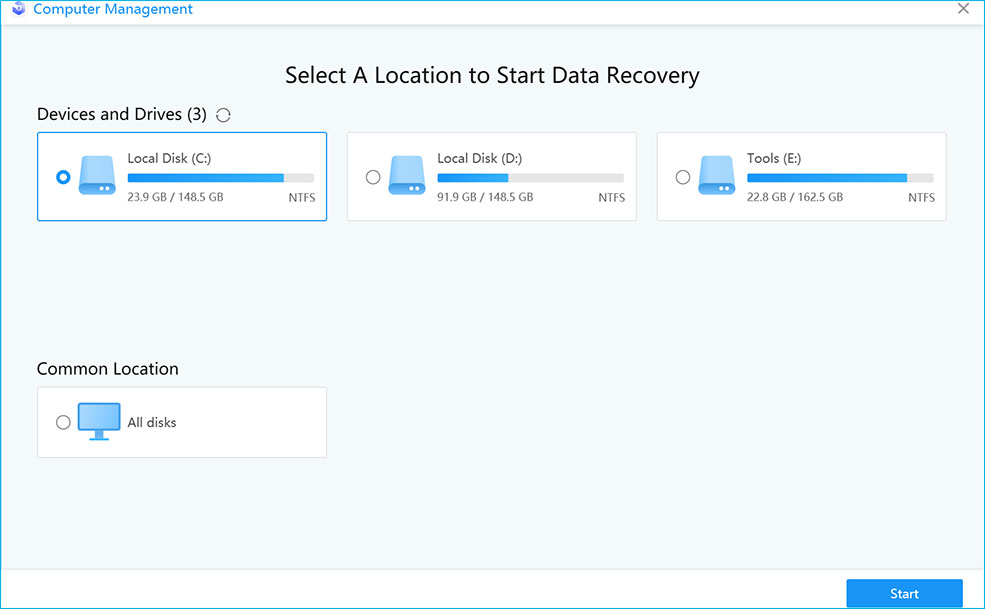Select the All disks radio button
This screenshot has width=985, height=609.
point(63,421)
